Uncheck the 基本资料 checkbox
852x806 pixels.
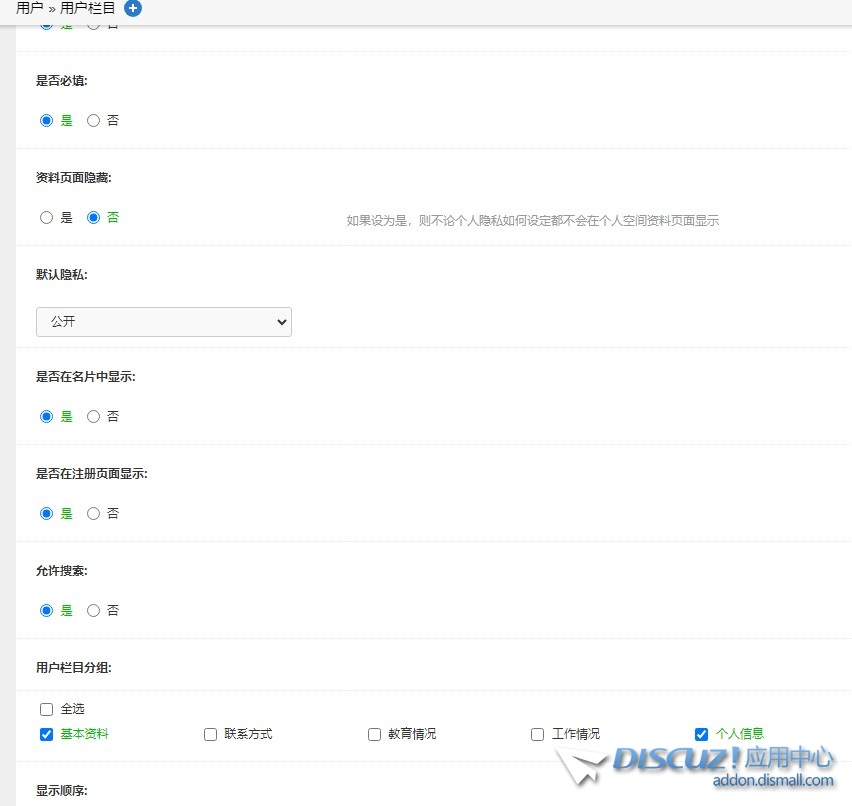click(x=46, y=733)
